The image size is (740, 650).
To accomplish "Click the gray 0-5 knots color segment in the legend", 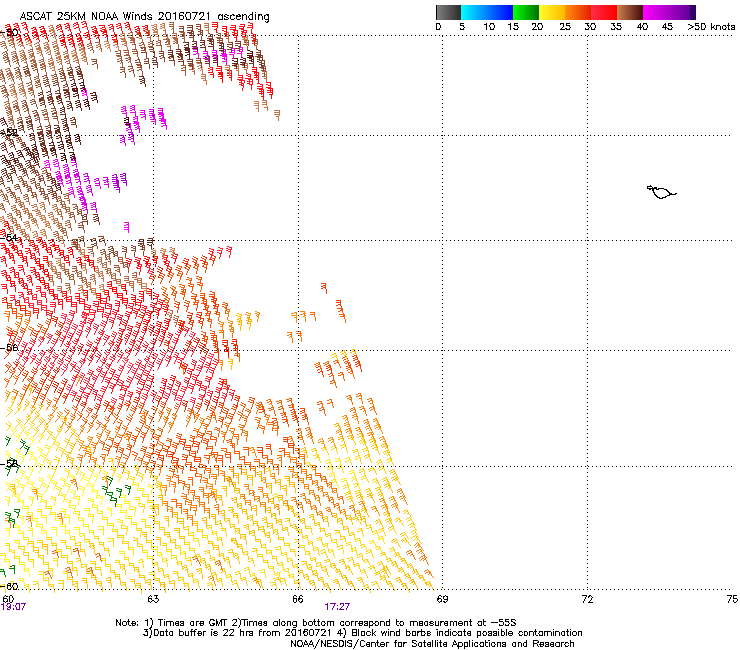I will point(448,12).
